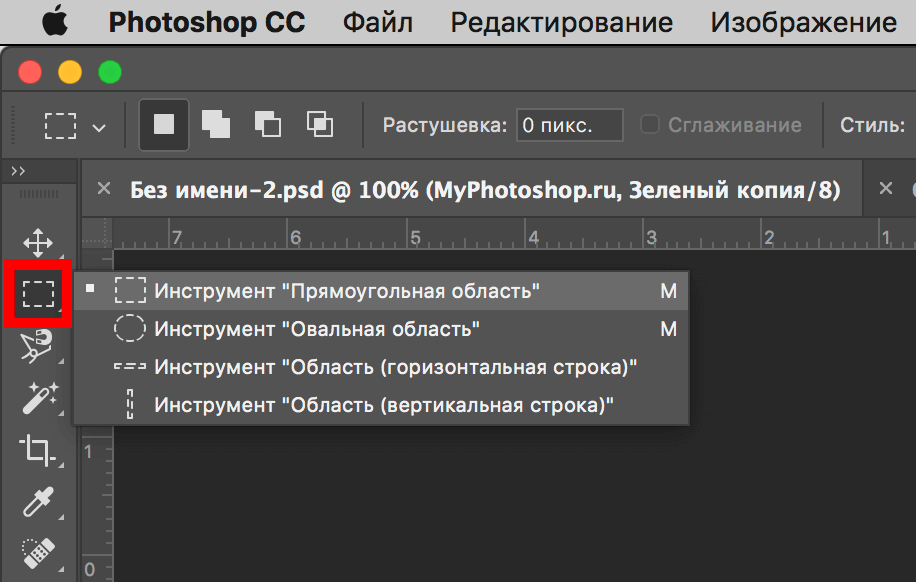Screen dimensions: 916x582
Task: Enable the Сглаживание checkbox
Action: pyautogui.click(x=649, y=124)
